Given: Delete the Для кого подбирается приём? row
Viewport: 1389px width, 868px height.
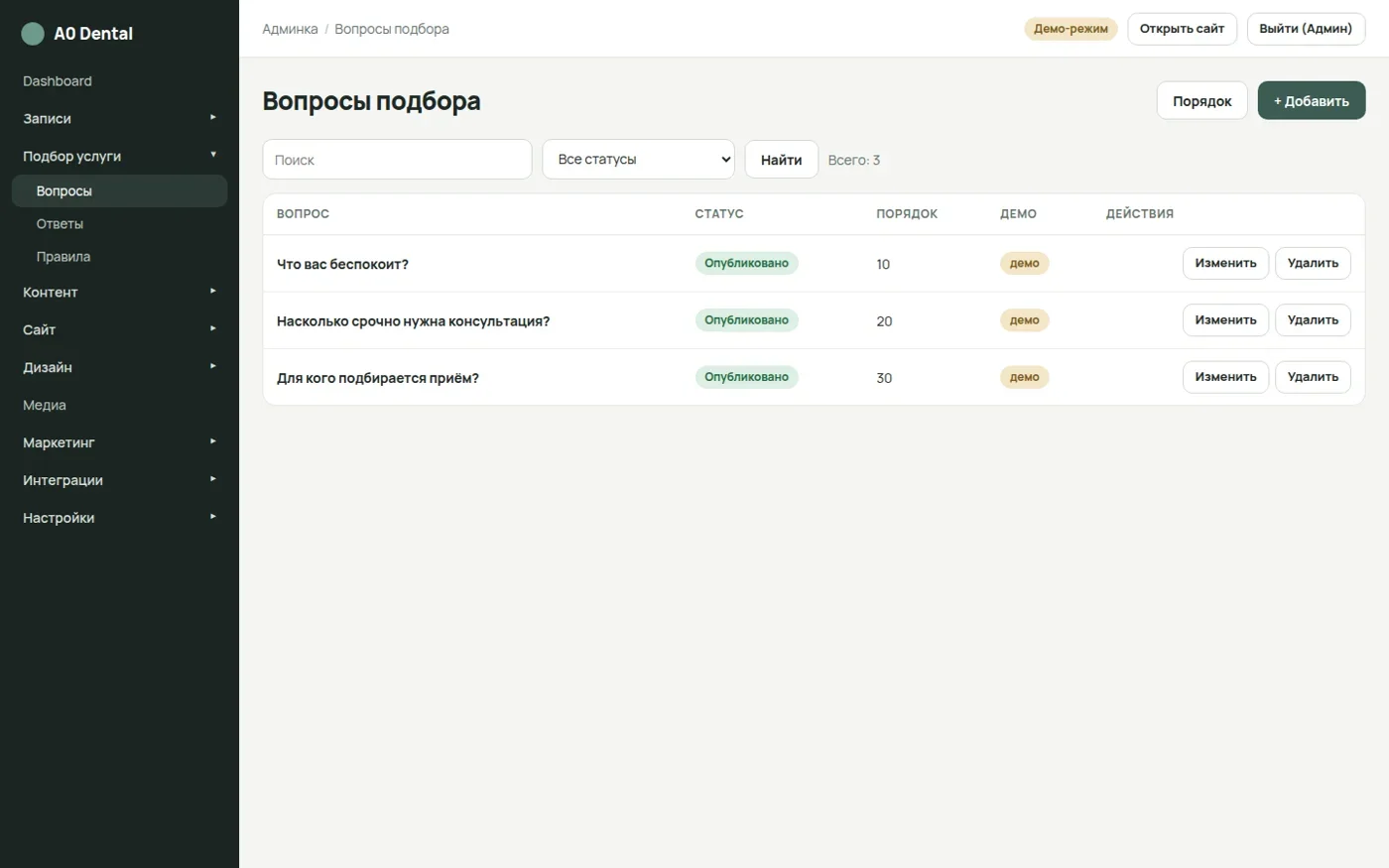Looking at the screenshot, I should click(x=1313, y=377).
